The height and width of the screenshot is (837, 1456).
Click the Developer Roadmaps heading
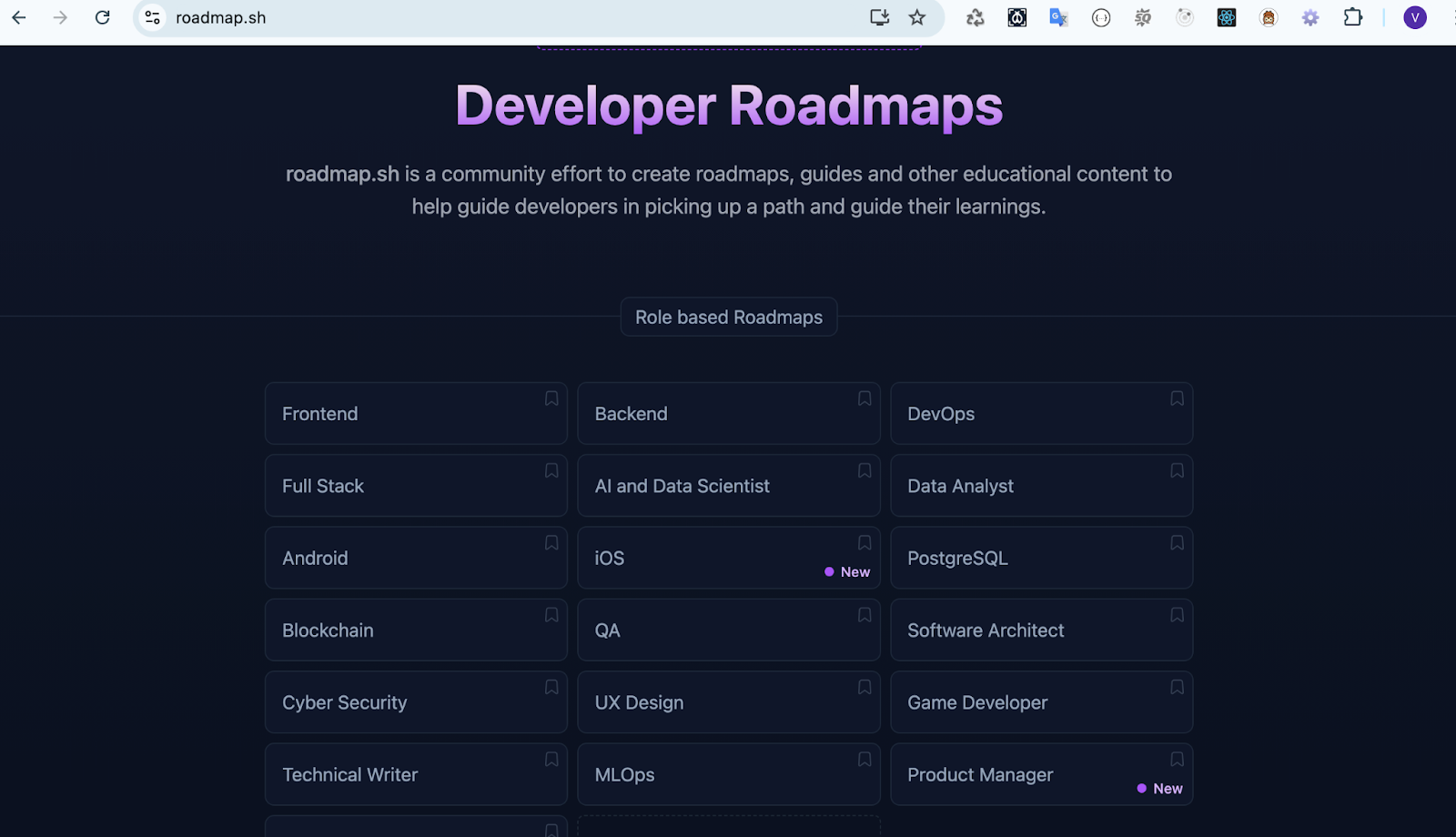(x=729, y=106)
